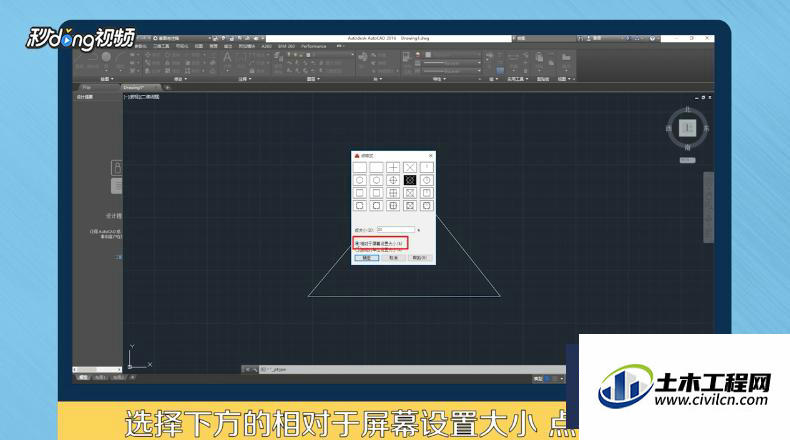This screenshot has height=440, width=790.
Task: Open the Performance ribbon tab
Action: click(x=314, y=46)
